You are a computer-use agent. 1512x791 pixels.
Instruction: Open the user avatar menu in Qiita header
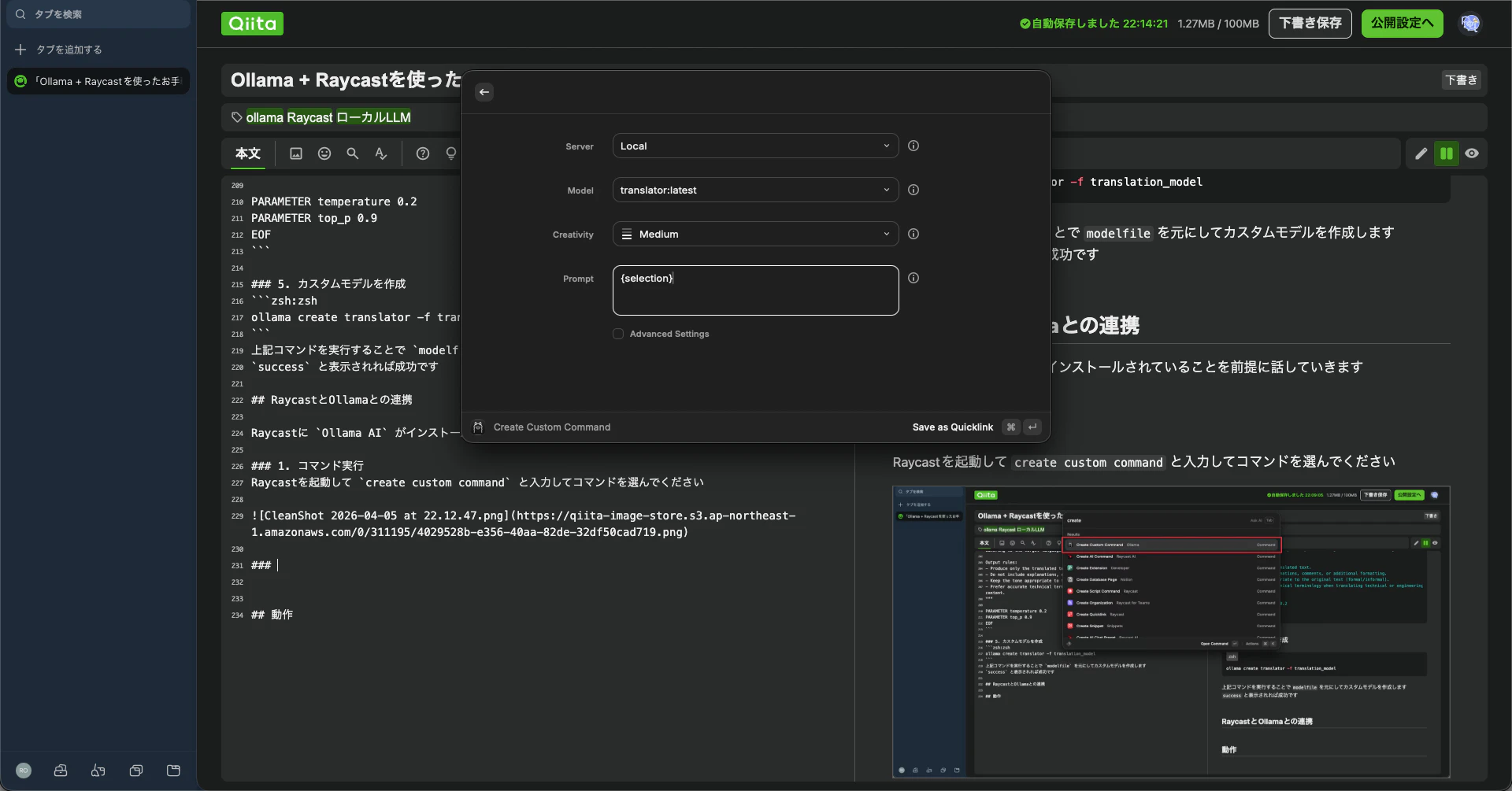click(1470, 24)
